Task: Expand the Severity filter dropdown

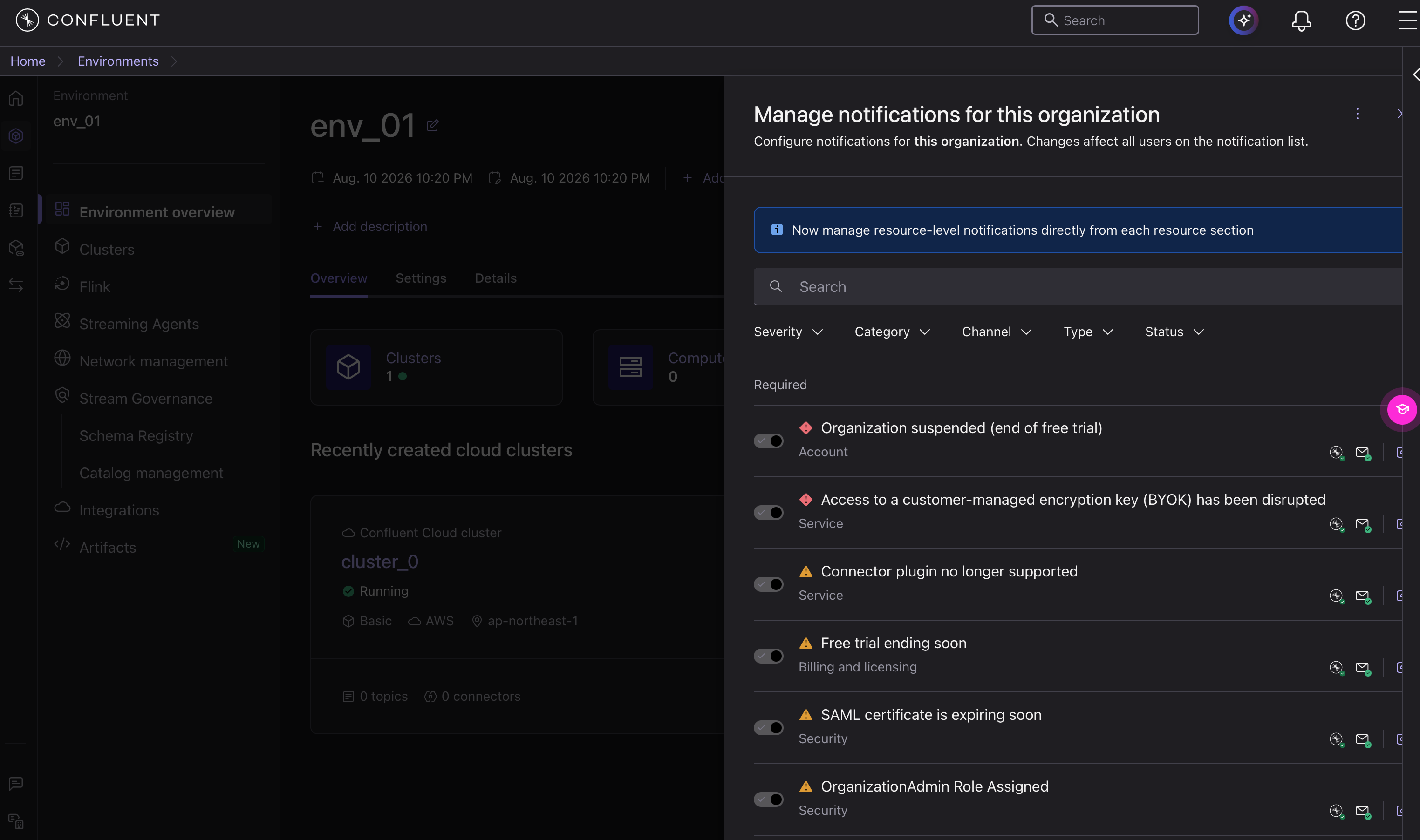Action: (x=788, y=332)
